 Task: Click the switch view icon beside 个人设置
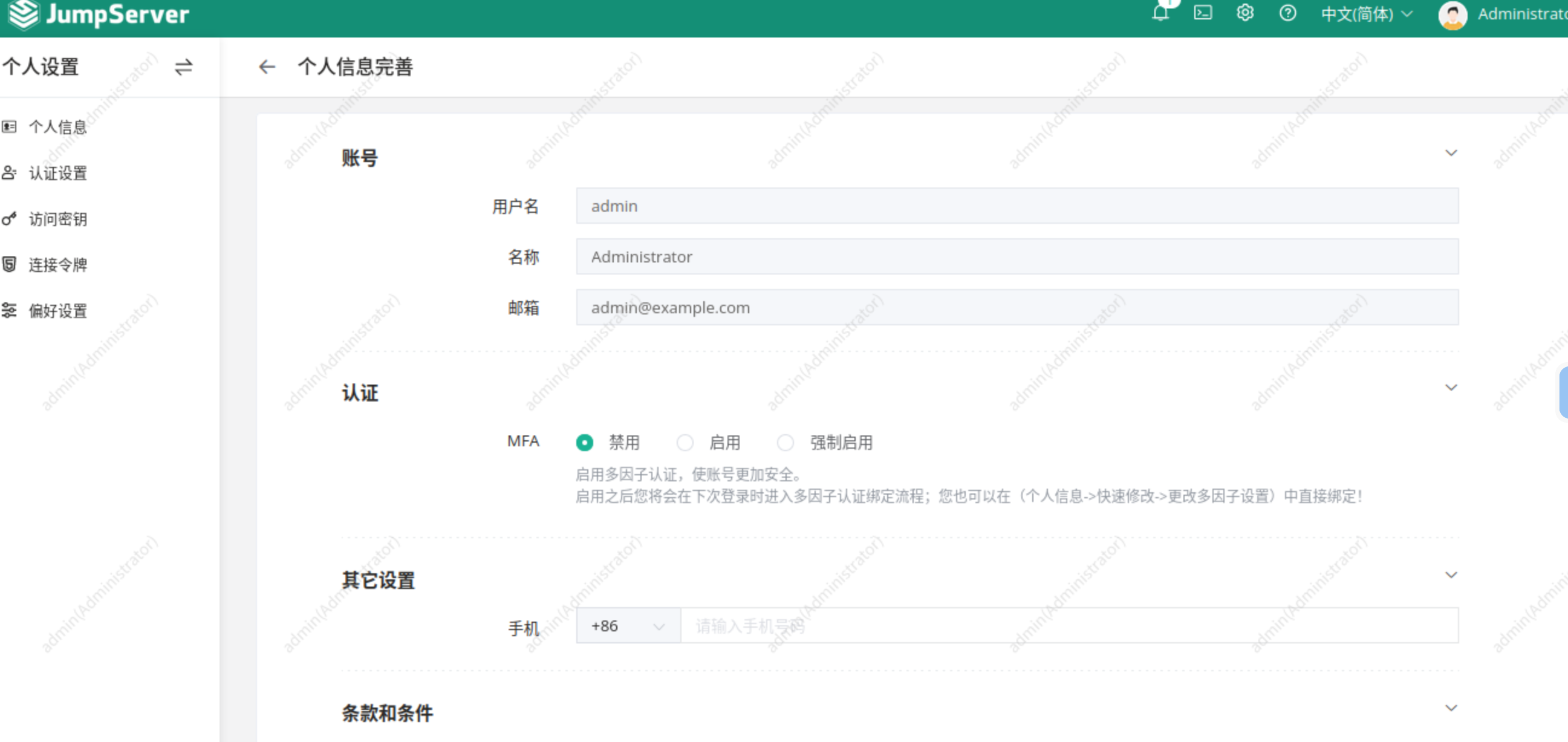[x=183, y=67]
